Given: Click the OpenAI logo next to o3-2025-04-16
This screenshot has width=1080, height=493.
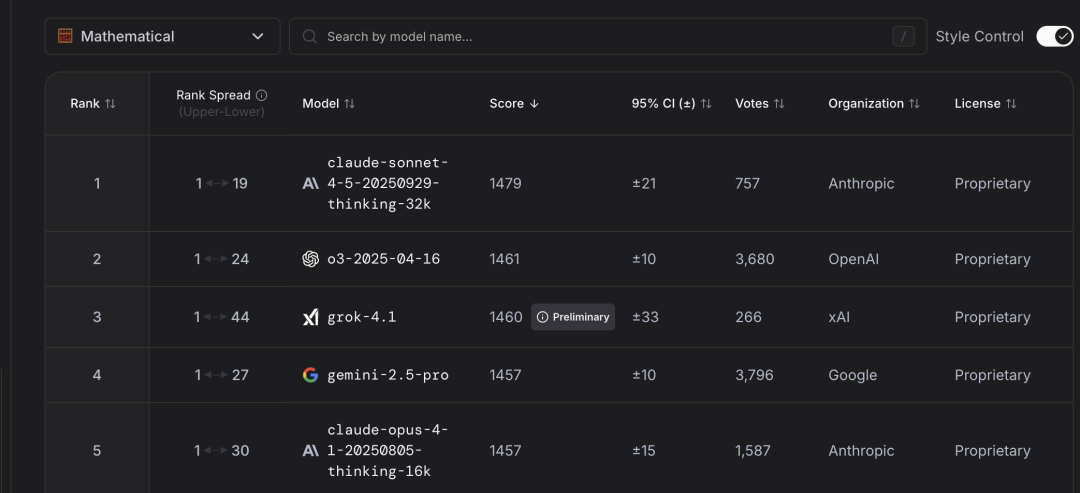Looking at the screenshot, I should [x=310, y=259].
